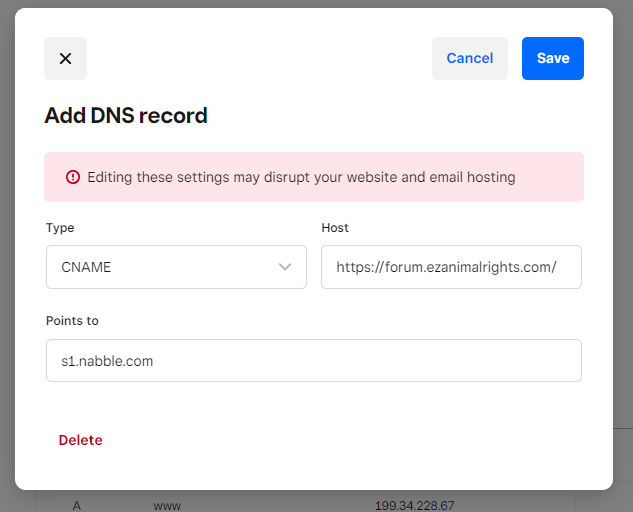
Task: Open the CNAME record type selector
Action: [x=175, y=267]
